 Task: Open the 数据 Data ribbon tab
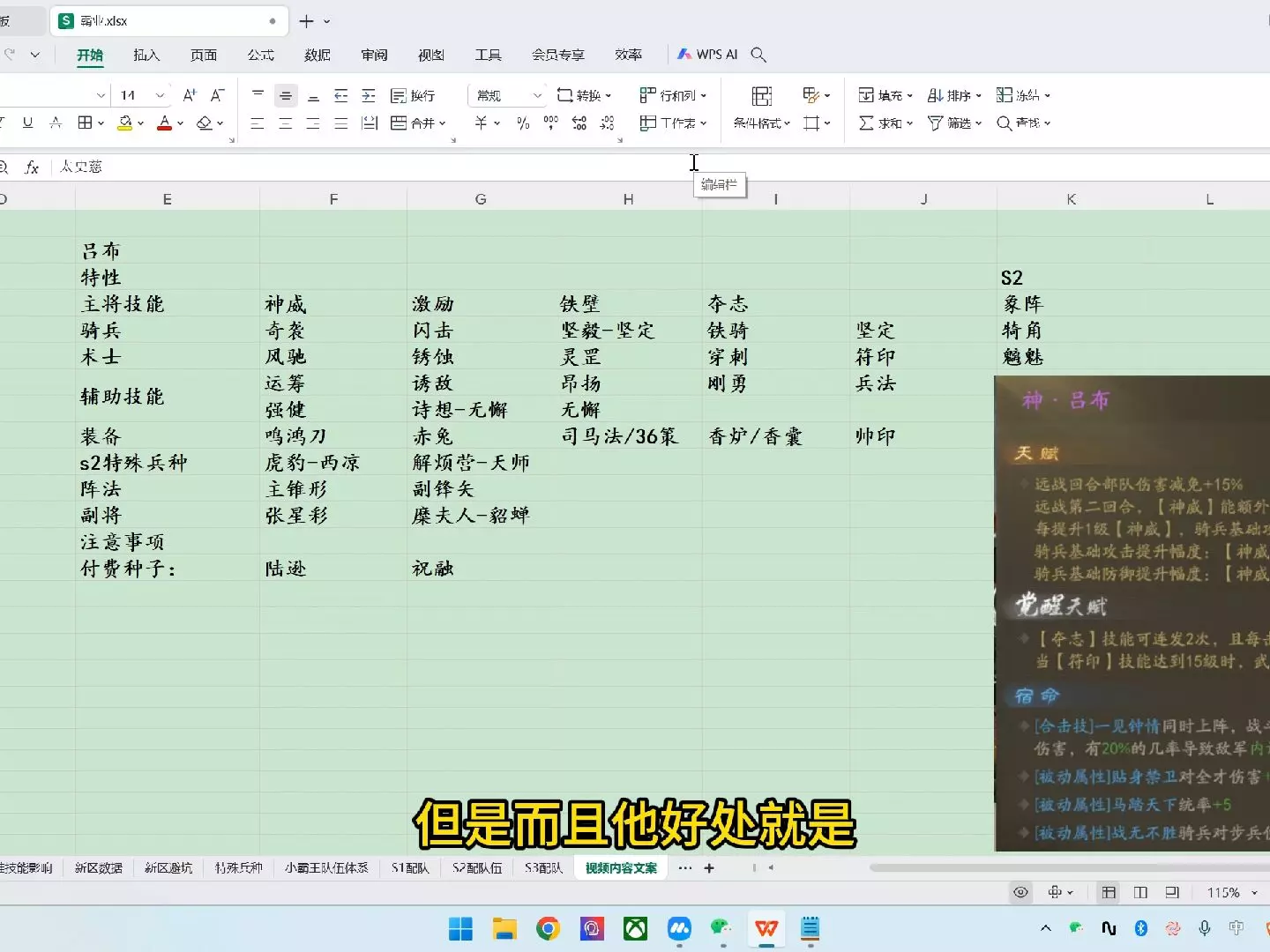[x=317, y=55]
